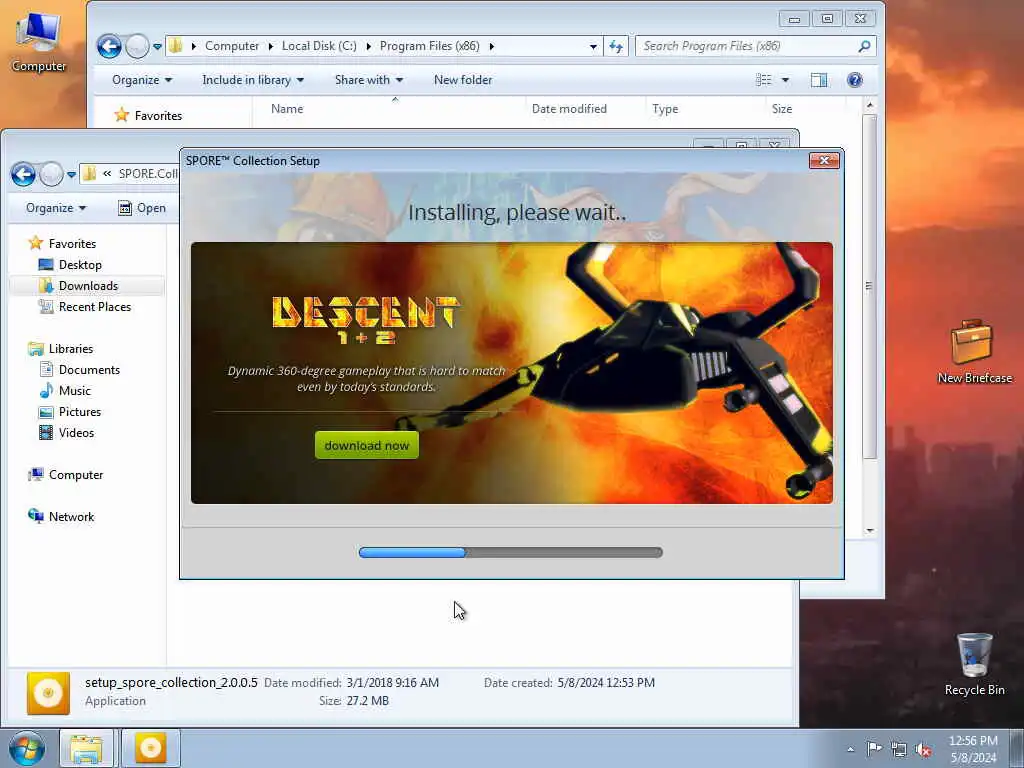Open Documents library
The width and height of the screenshot is (1024, 768).
pos(89,370)
